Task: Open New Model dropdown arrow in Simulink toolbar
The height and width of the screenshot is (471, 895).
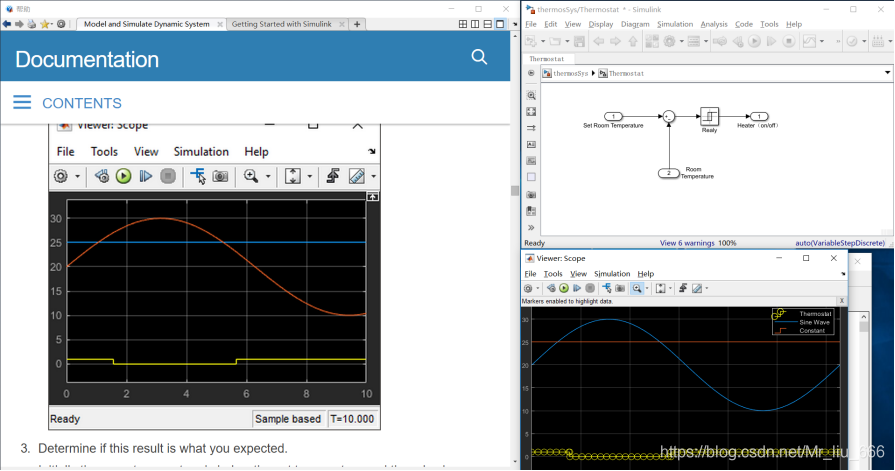Action: point(543,41)
